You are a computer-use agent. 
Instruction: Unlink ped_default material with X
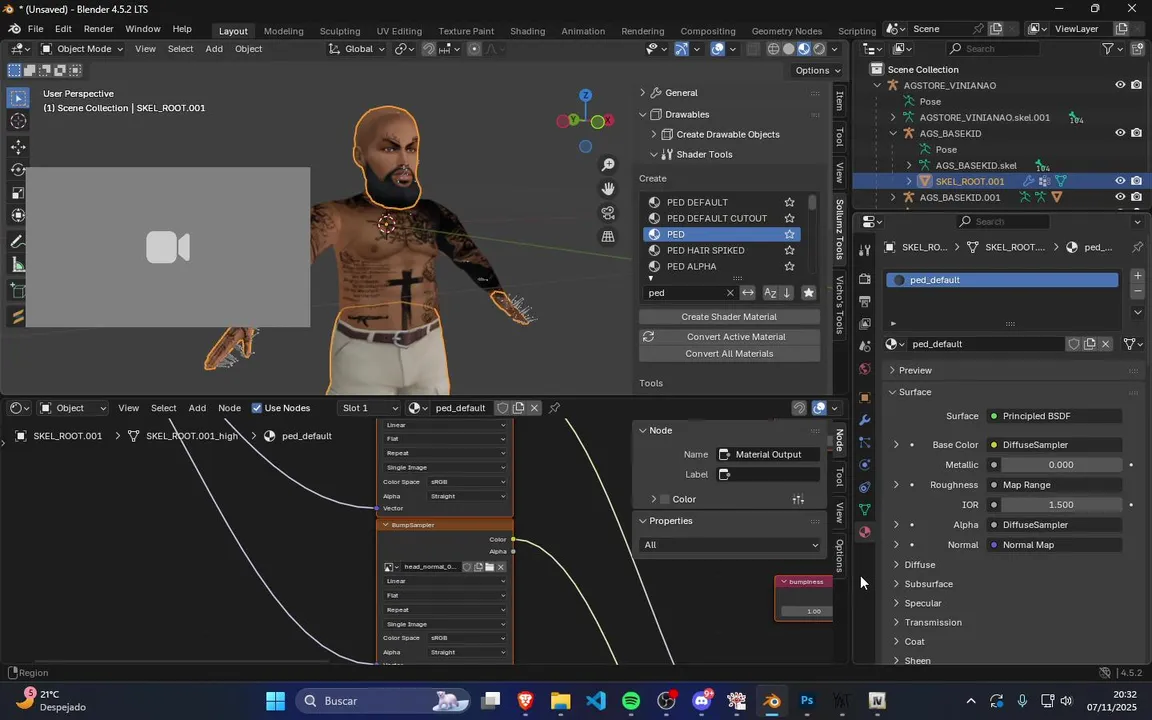[x=1106, y=344]
